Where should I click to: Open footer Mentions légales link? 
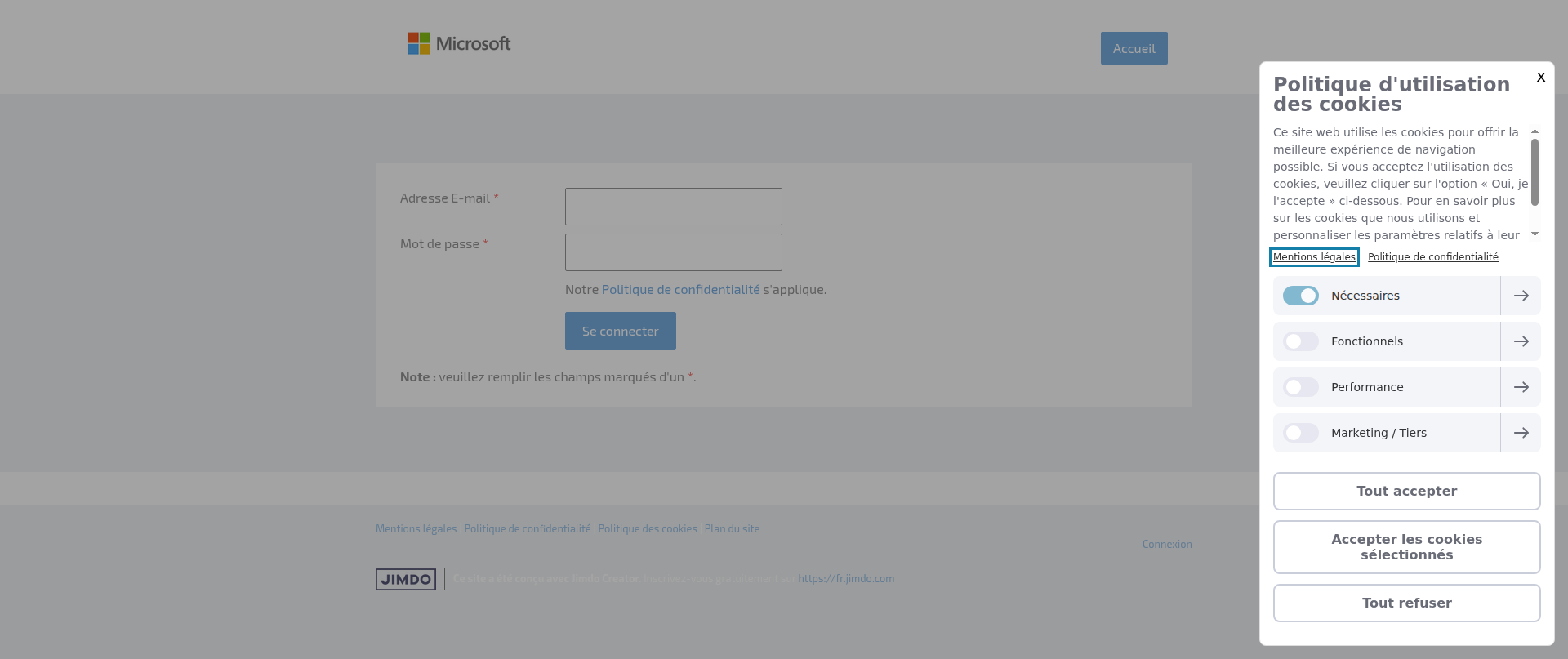coord(416,529)
